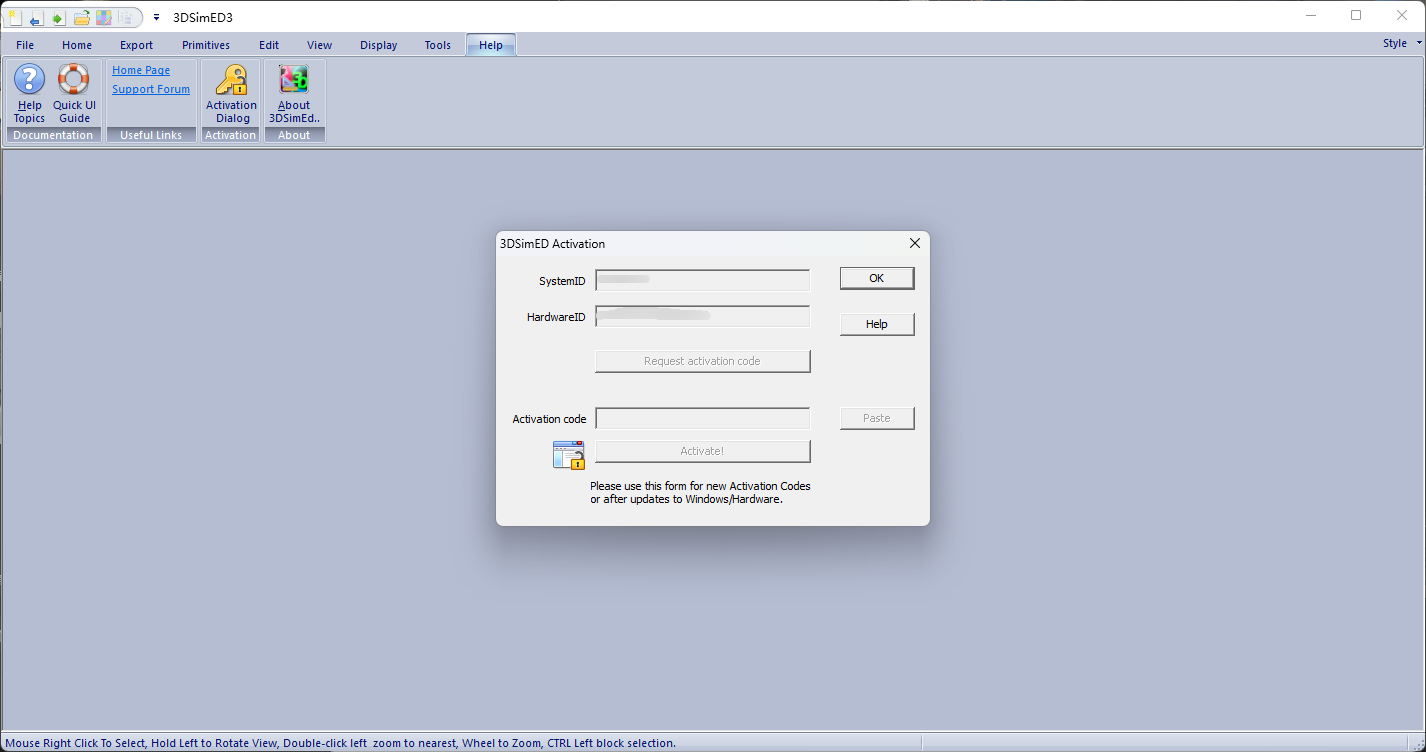Open the Quick UI Guide

[74, 93]
